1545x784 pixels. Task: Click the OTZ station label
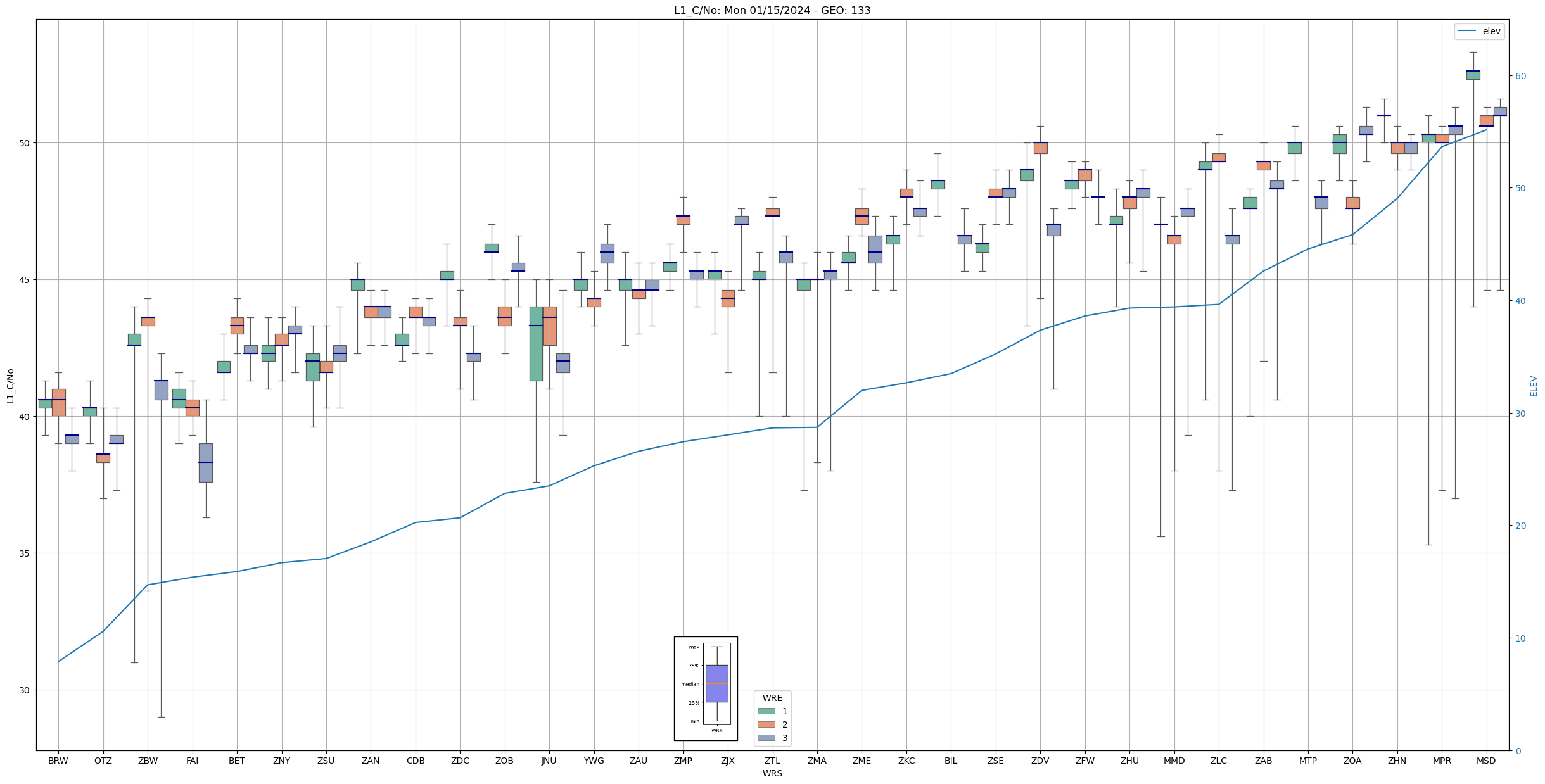[x=103, y=761]
